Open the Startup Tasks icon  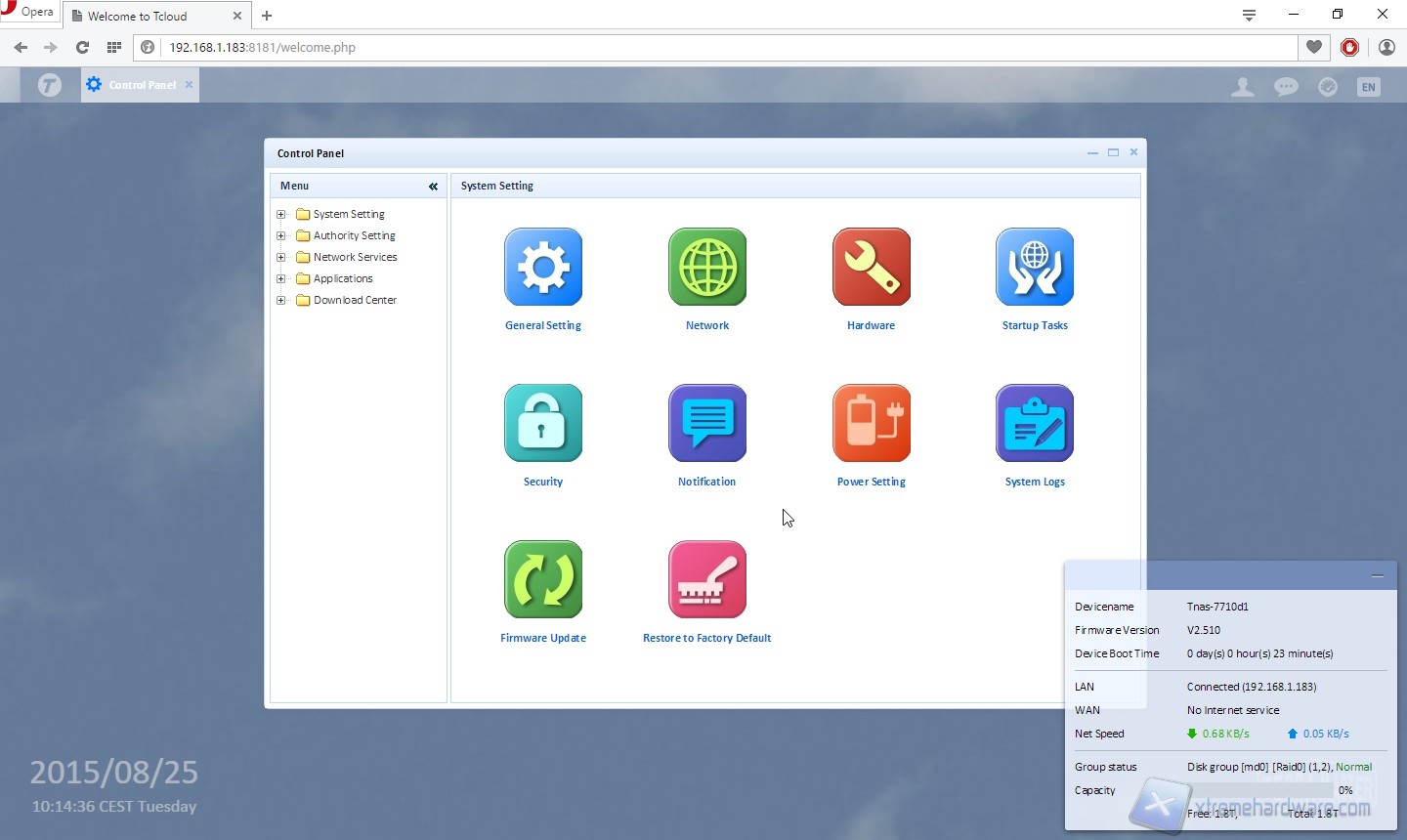pos(1035,268)
